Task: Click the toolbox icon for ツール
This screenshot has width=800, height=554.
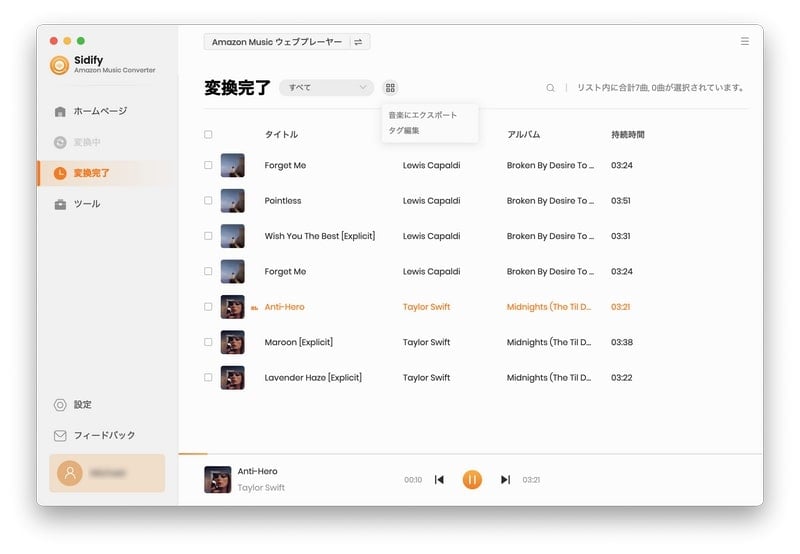Action: [60, 204]
